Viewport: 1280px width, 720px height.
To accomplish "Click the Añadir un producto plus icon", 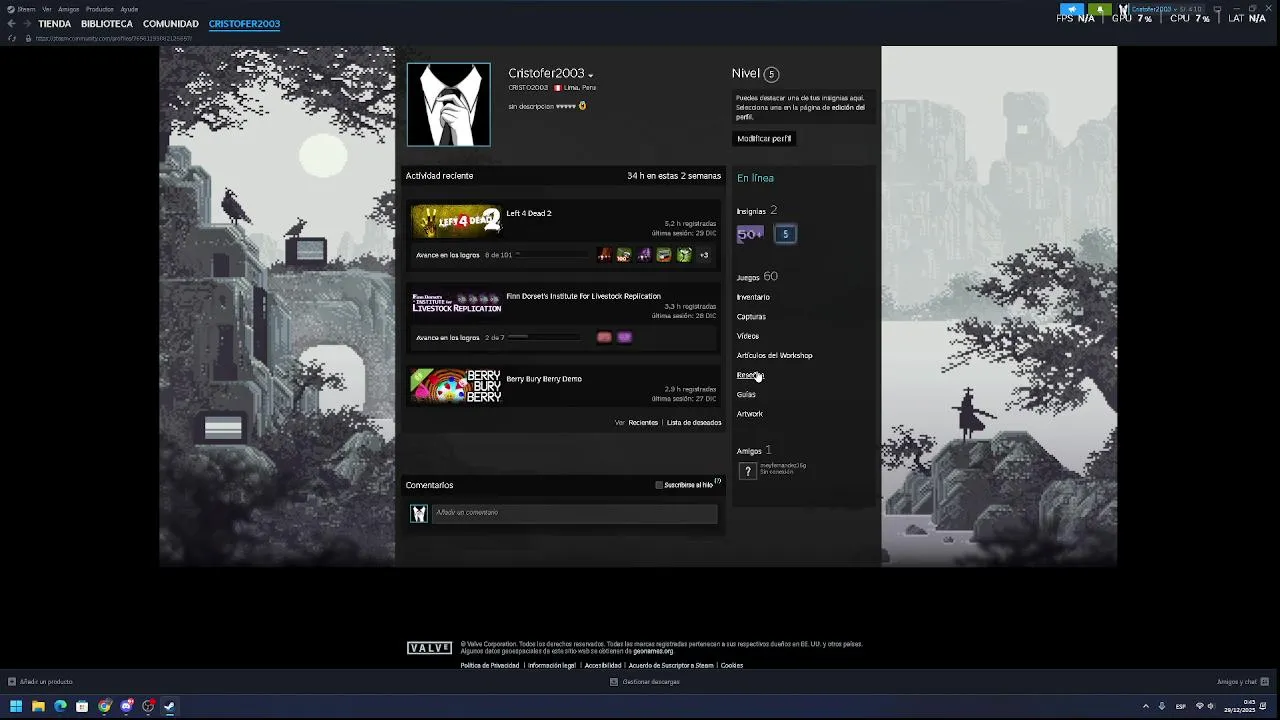I will (x=11, y=682).
